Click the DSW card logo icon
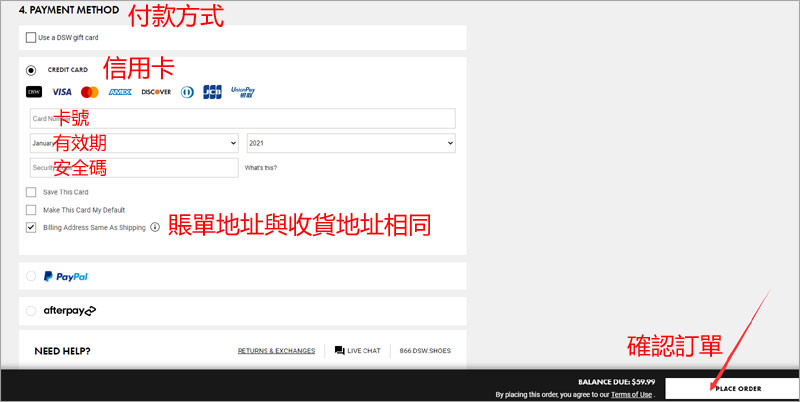Screen dimensions: 800x402 (x=34, y=92)
